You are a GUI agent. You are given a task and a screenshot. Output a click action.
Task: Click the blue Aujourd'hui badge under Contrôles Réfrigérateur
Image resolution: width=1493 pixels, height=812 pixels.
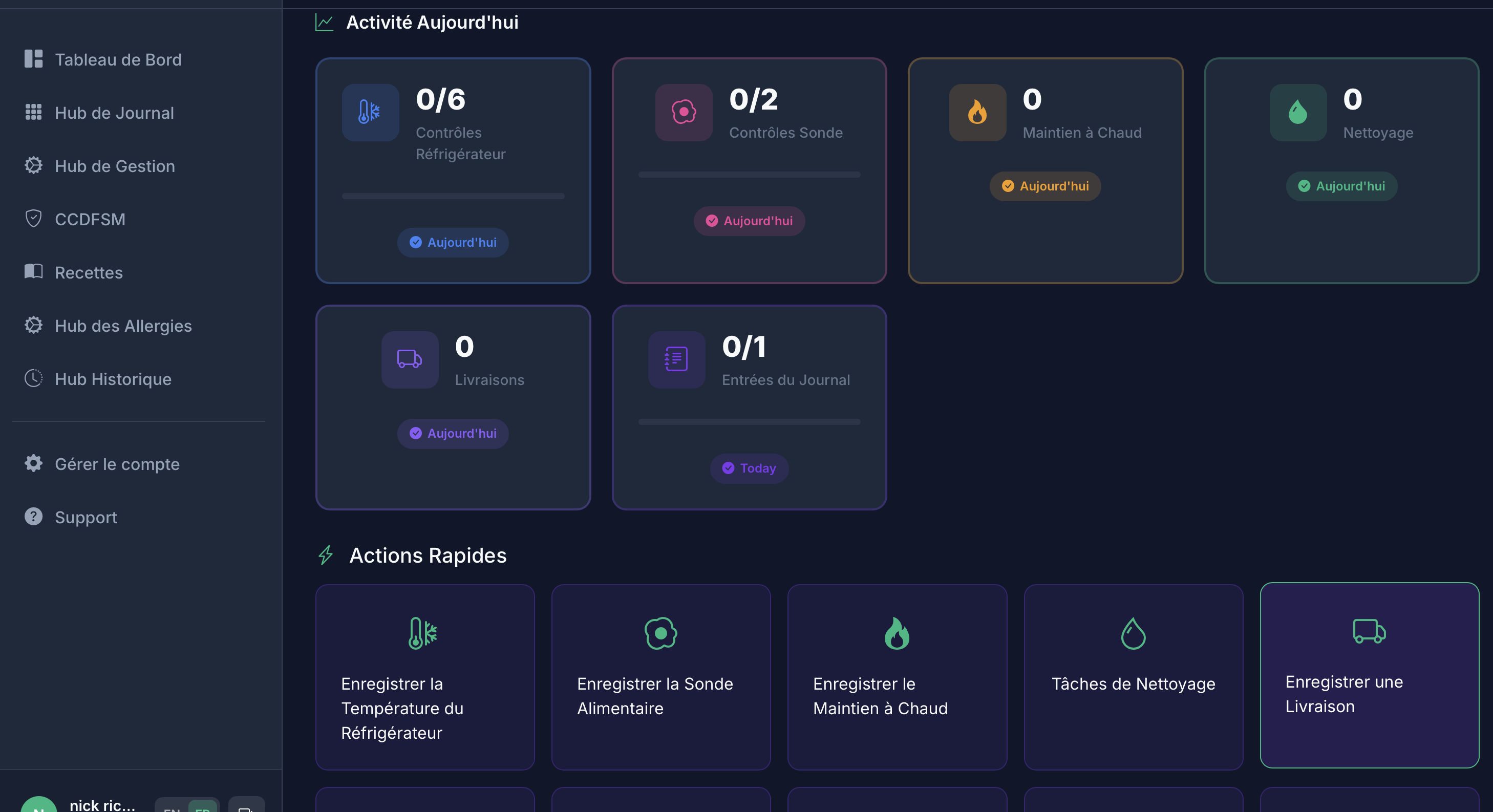click(x=453, y=242)
